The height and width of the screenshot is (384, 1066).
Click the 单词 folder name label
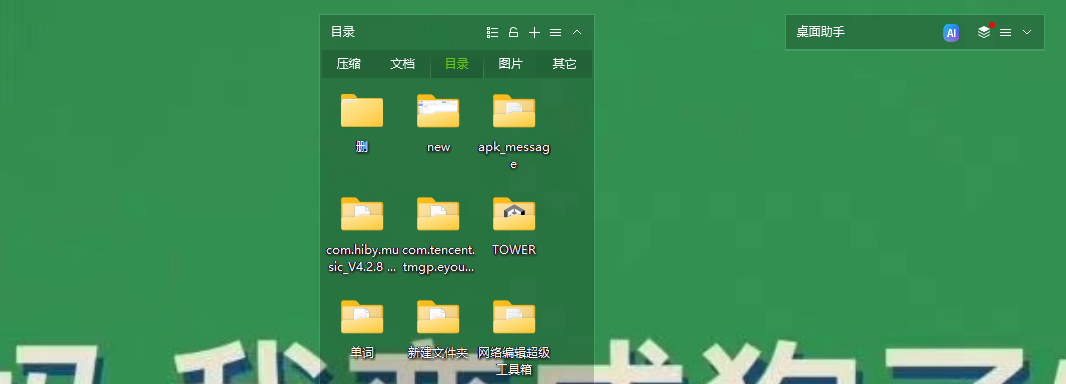[362, 353]
